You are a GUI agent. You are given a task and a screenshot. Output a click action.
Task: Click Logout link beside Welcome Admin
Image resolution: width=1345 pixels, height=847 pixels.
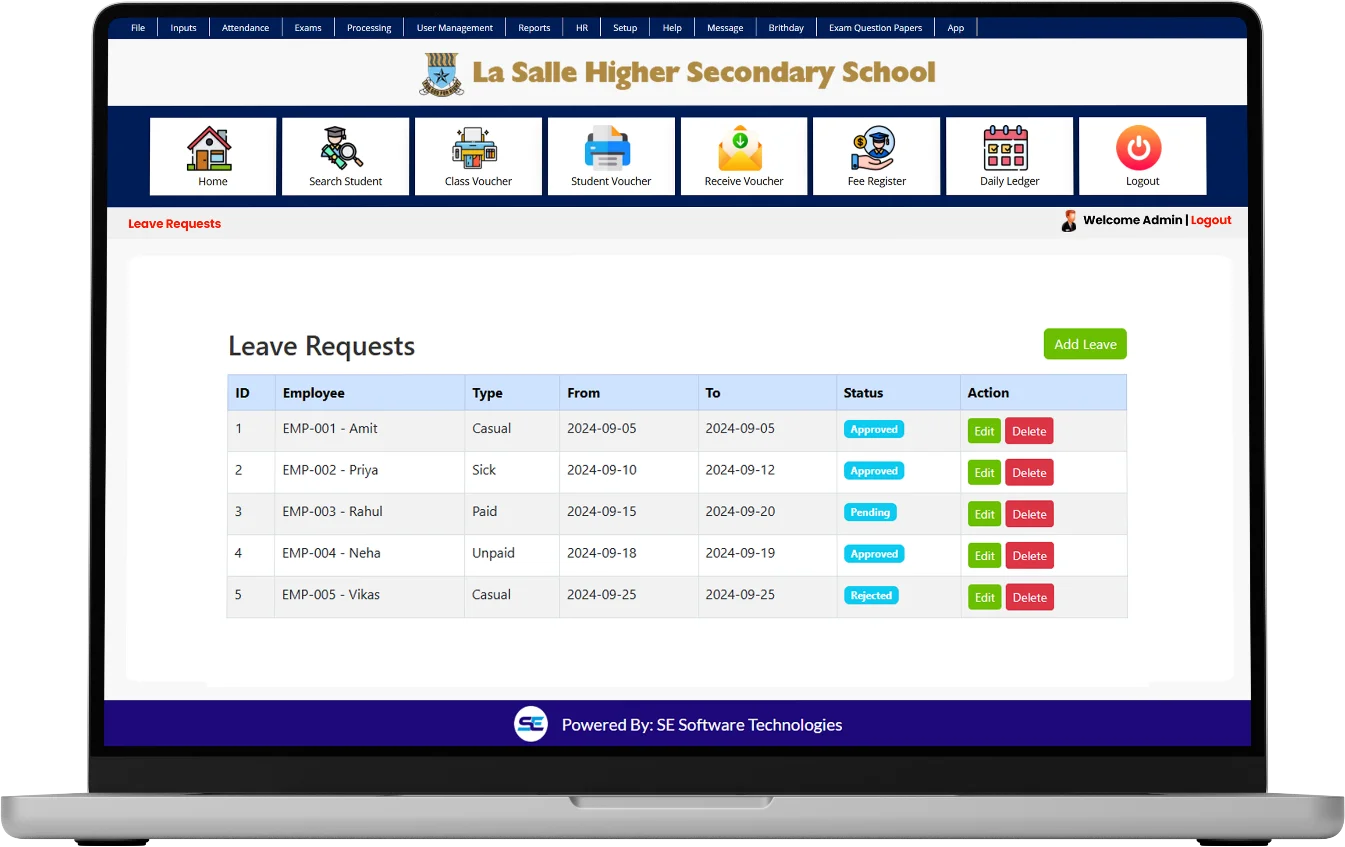tap(1211, 220)
